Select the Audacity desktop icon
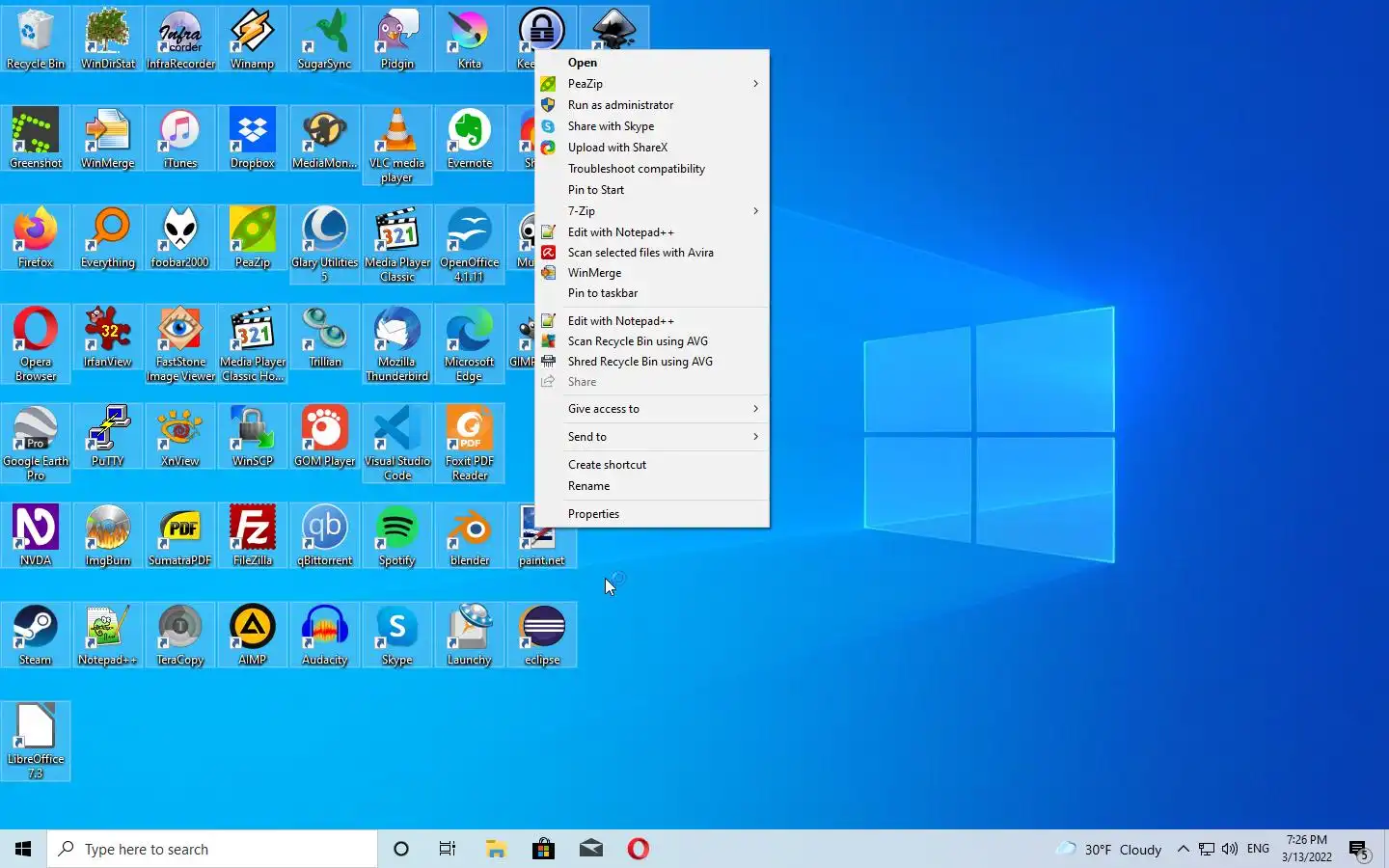Viewport: 1389px width, 868px height. pyautogui.click(x=325, y=636)
